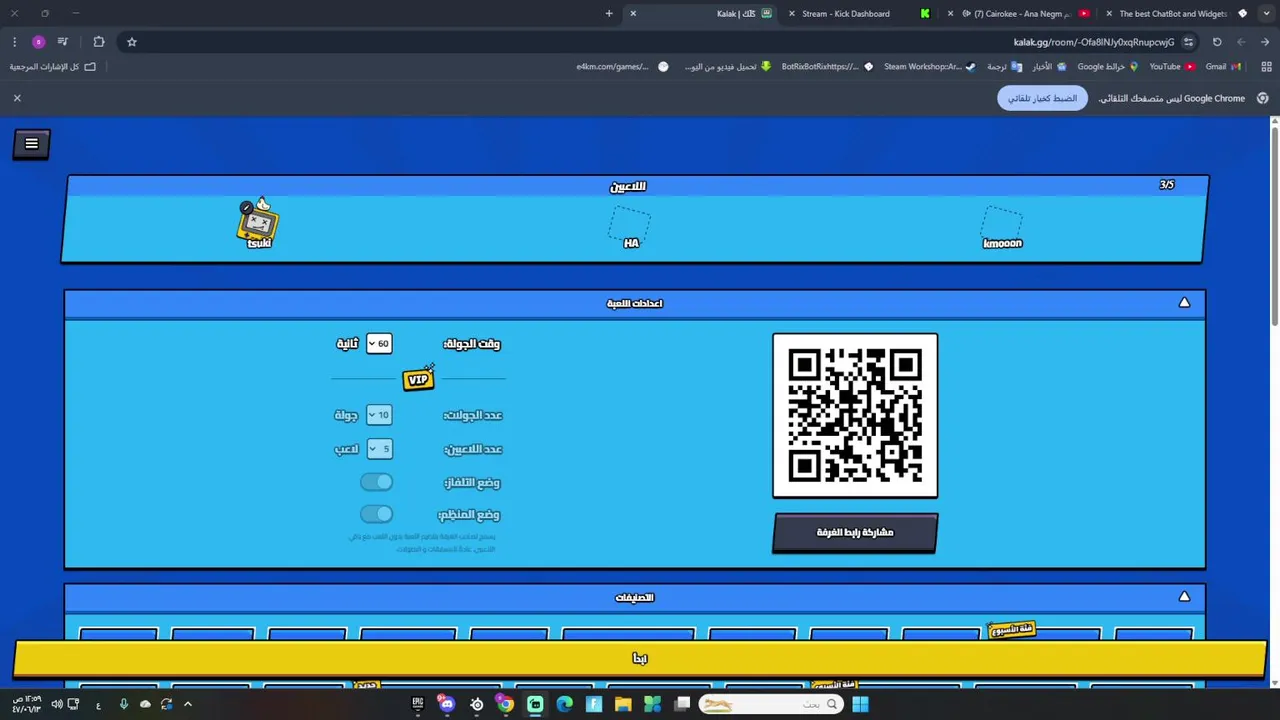This screenshot has width=1280, height=720.
Task: Close the Kalak tab
Action: coord(633,14)
